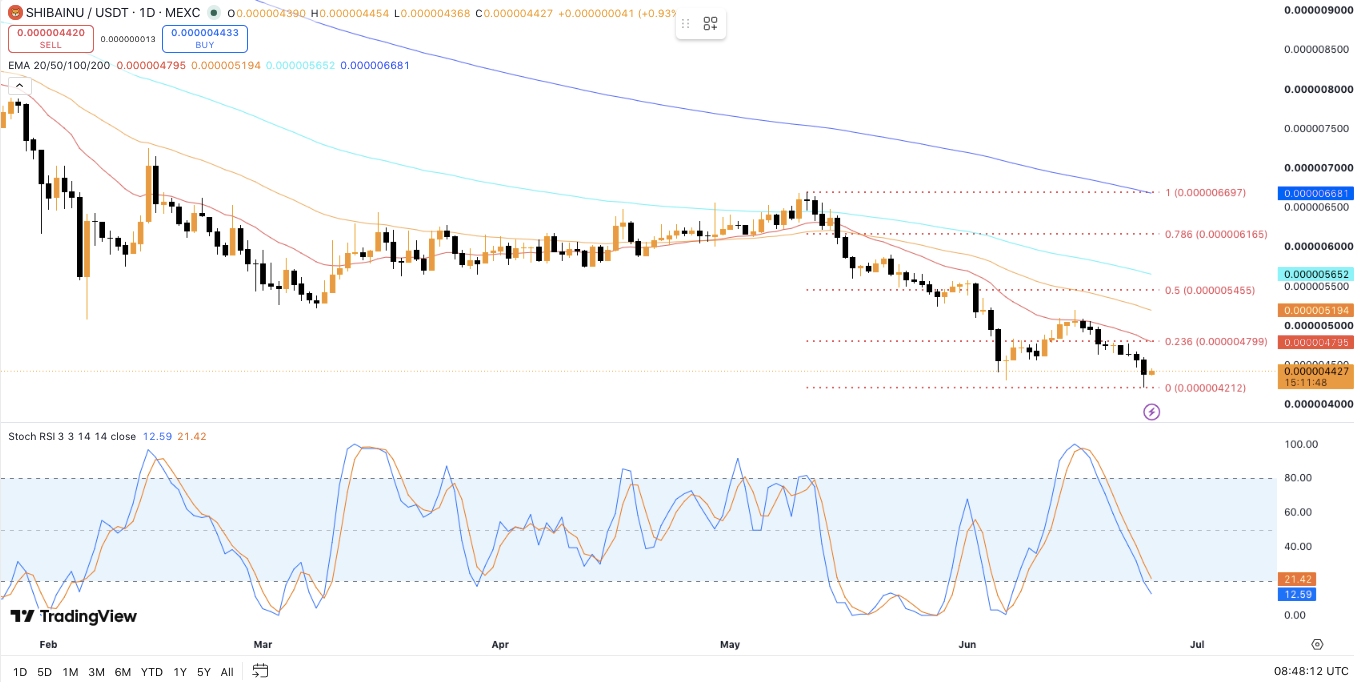Click the cyan EMA value 0.000005652 in legend
The image size is (1354, 682).
(x=300, y=65)
